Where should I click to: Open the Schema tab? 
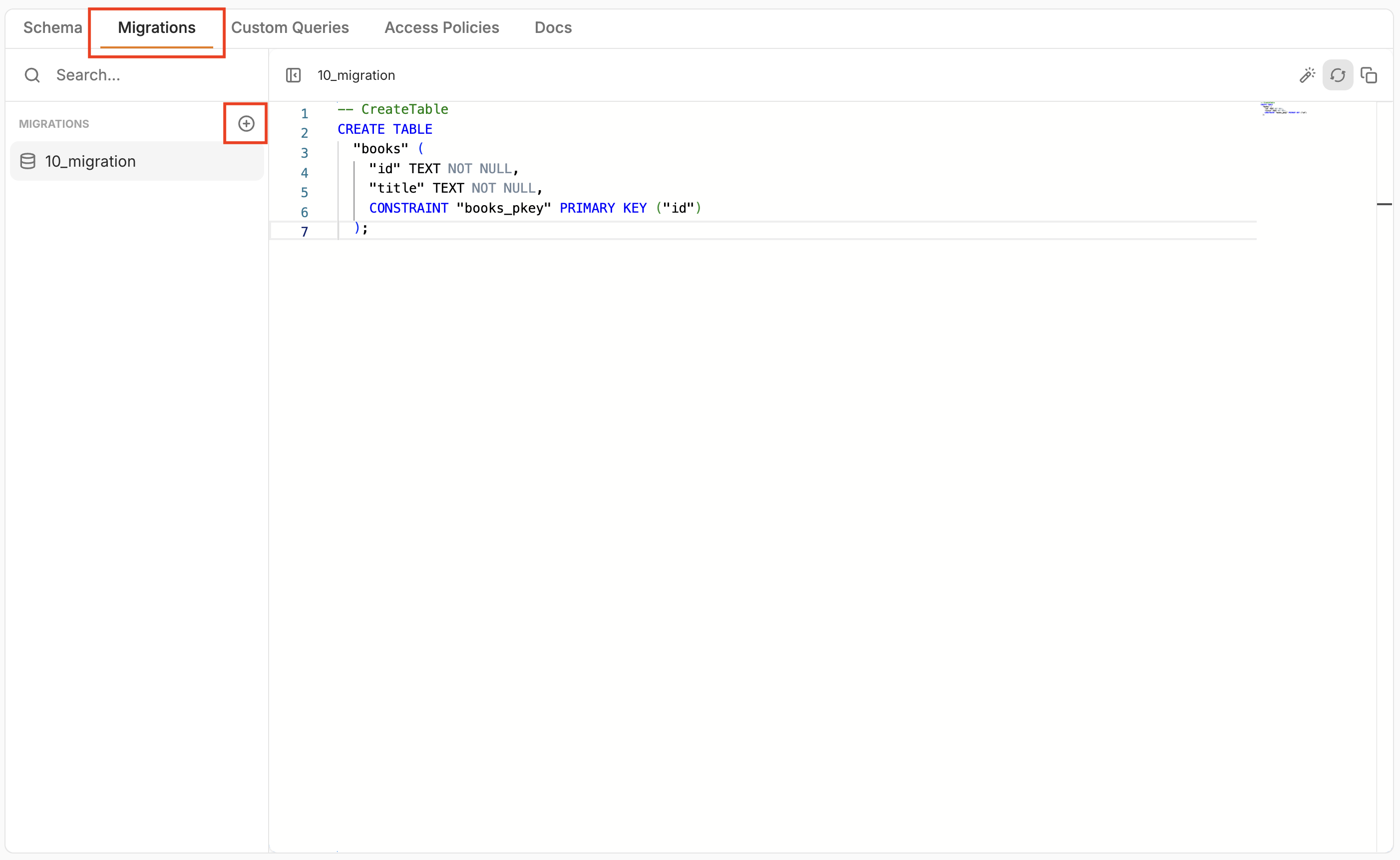coord(52,27)
